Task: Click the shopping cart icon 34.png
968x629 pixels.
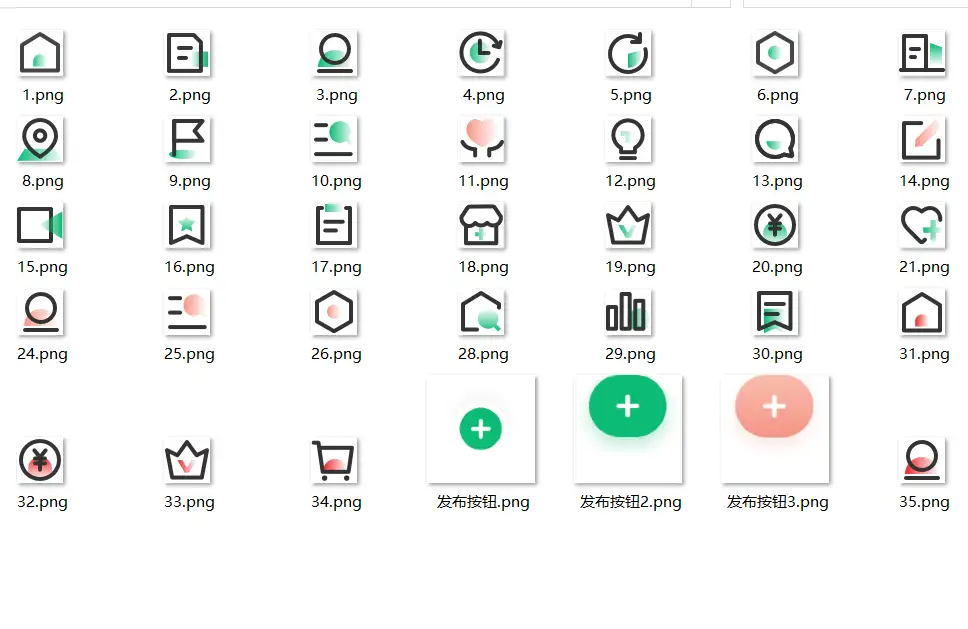Action: click(334, 460)
